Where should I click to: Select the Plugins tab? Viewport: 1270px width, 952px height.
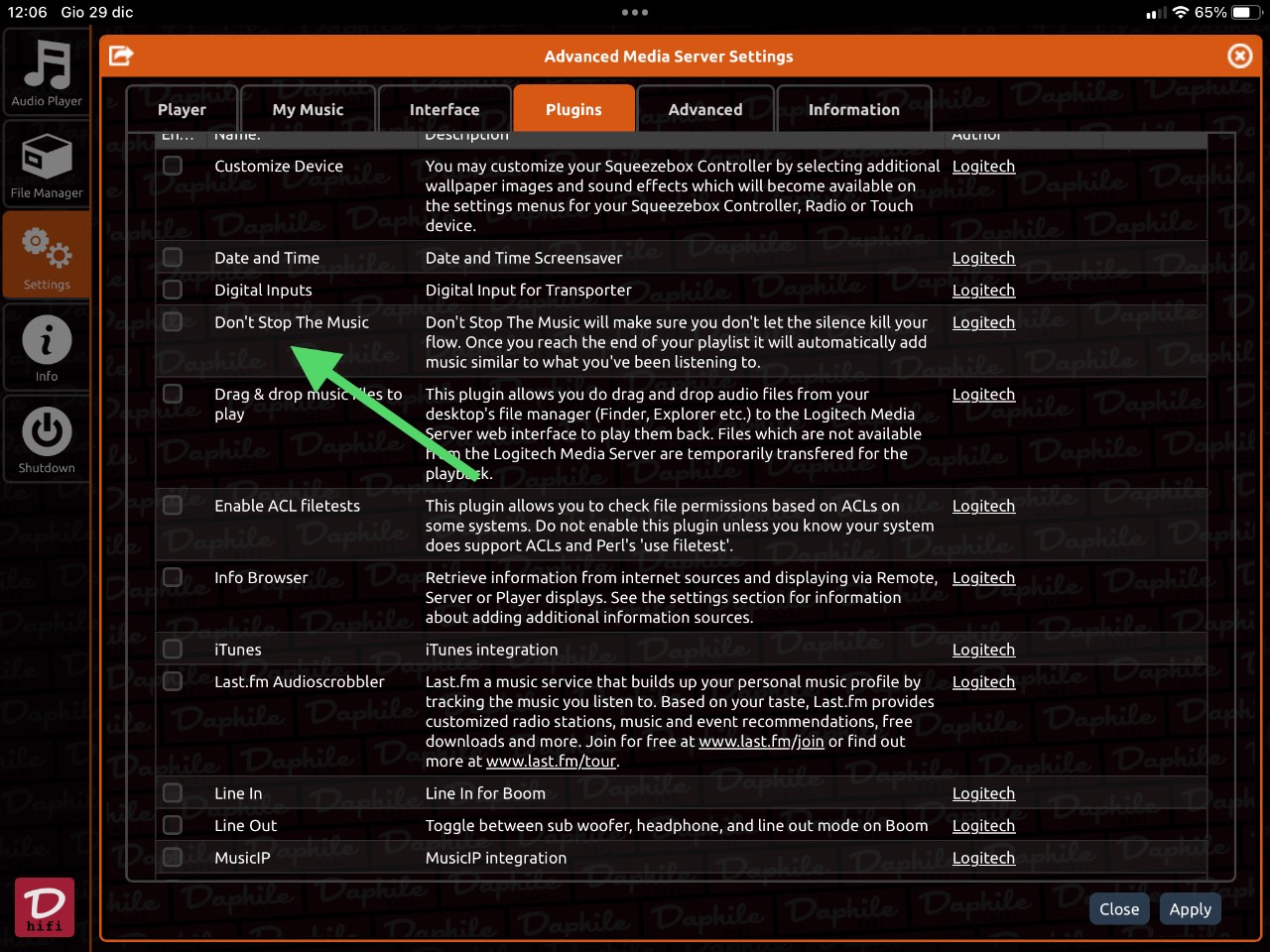(573, 109)
